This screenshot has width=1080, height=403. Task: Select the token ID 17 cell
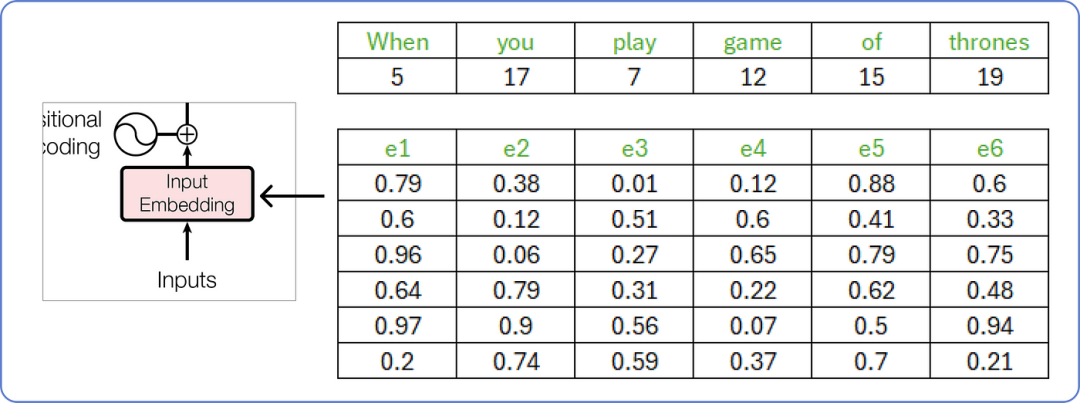click(516, 77)
